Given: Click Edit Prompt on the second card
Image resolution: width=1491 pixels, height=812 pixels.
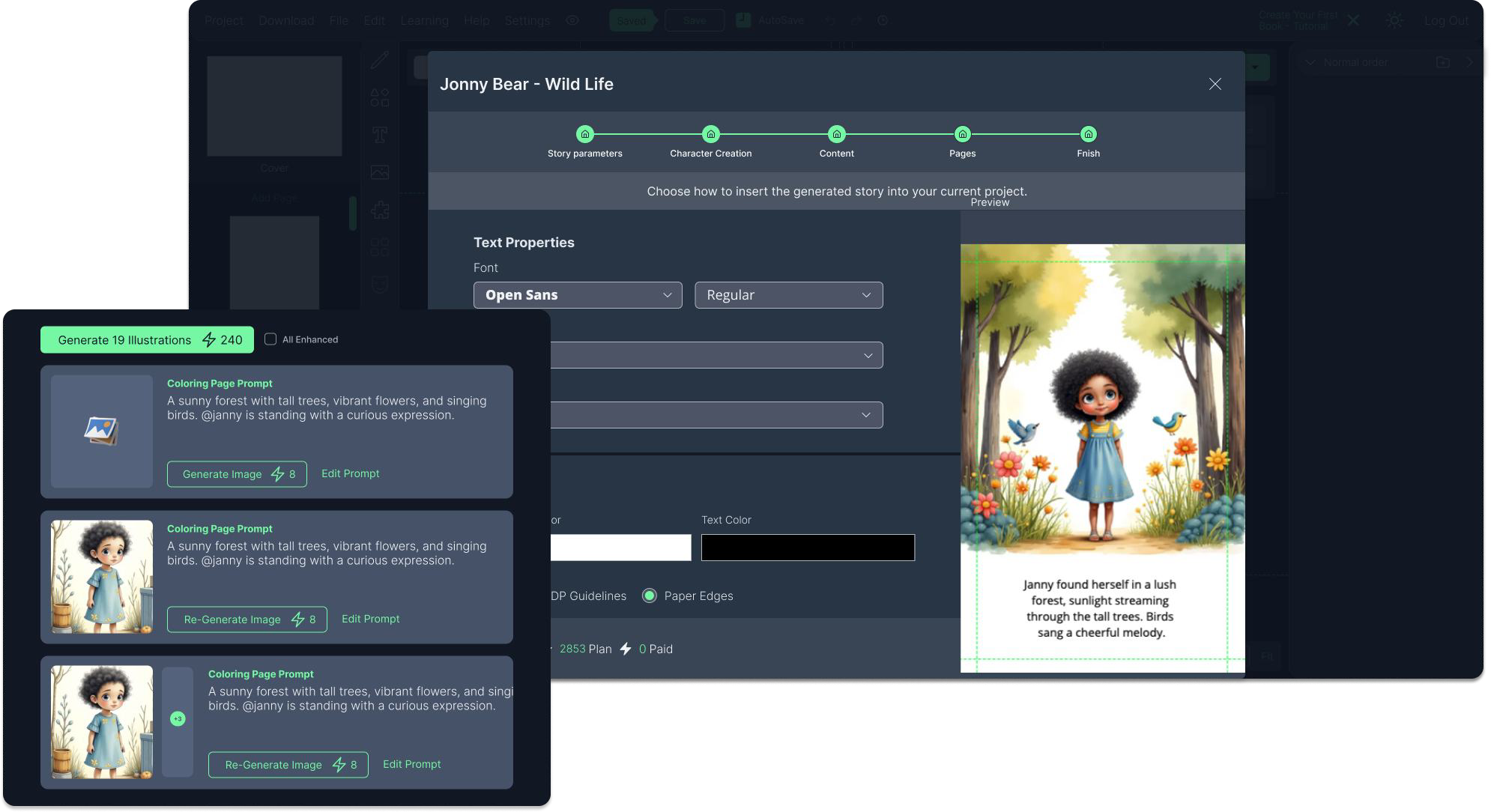Looking at the screenshot, I should (x=370, y=619).
